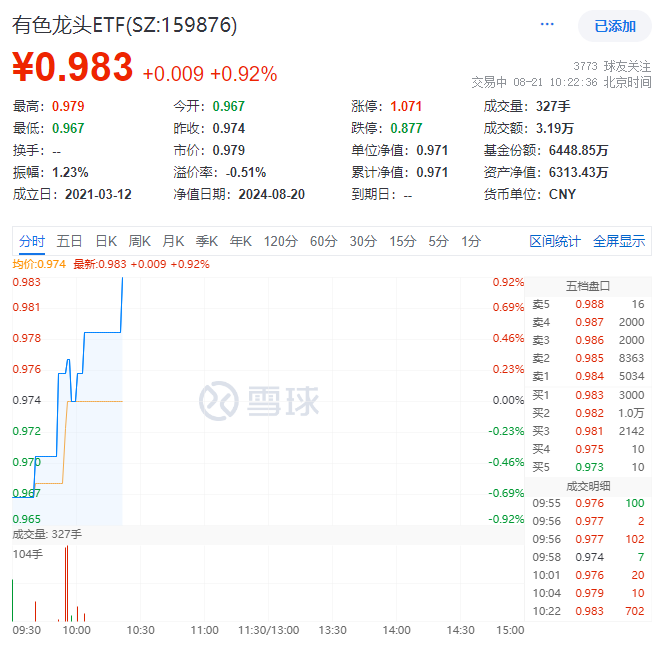This screenshot has height=651, width=666.
Task: Switch to the 日K tab
Action: [106, 241]
